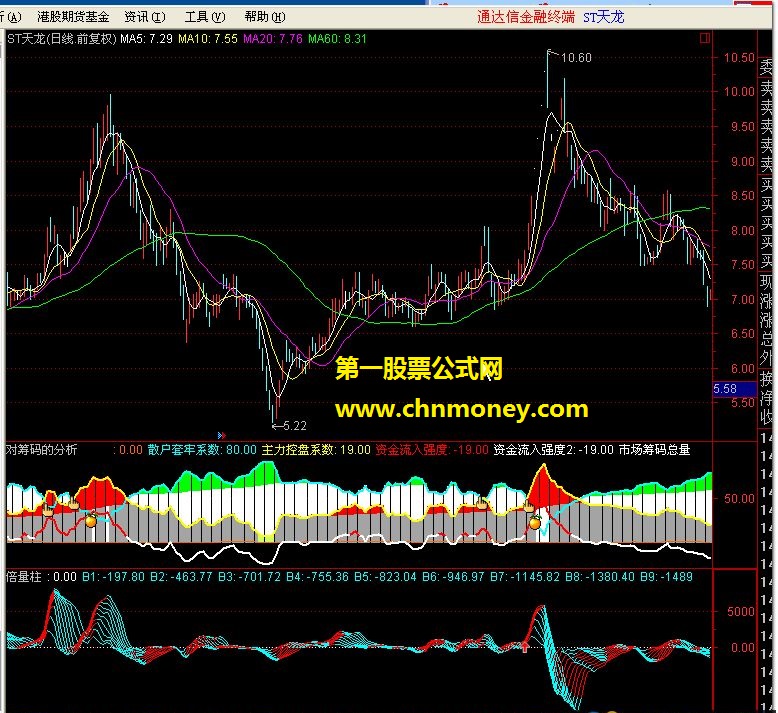This screenshot has width=778, height=713.
Task: Select the 散户套牢系数: 80.00 label
Action: [202, 450]
